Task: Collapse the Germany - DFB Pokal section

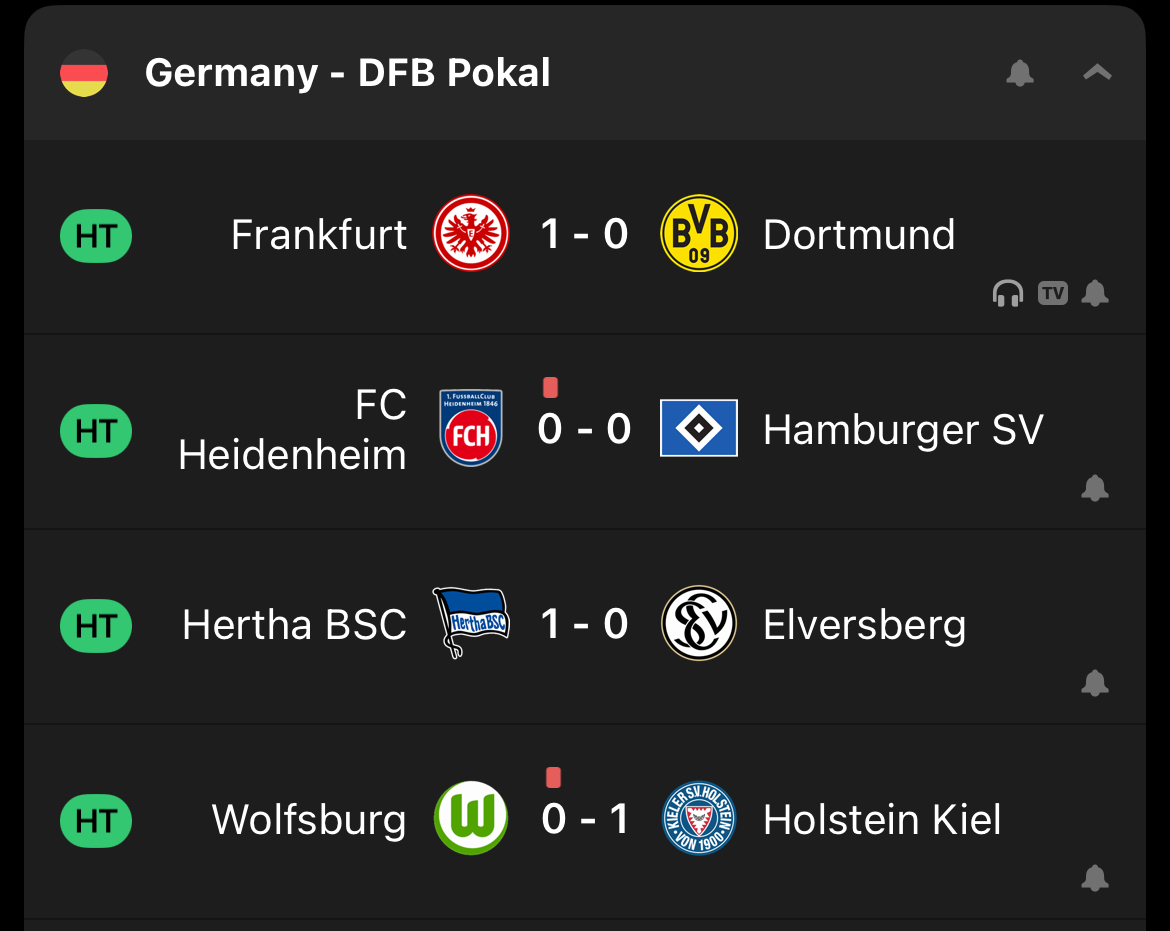Action: click(x=1097, y=73)
